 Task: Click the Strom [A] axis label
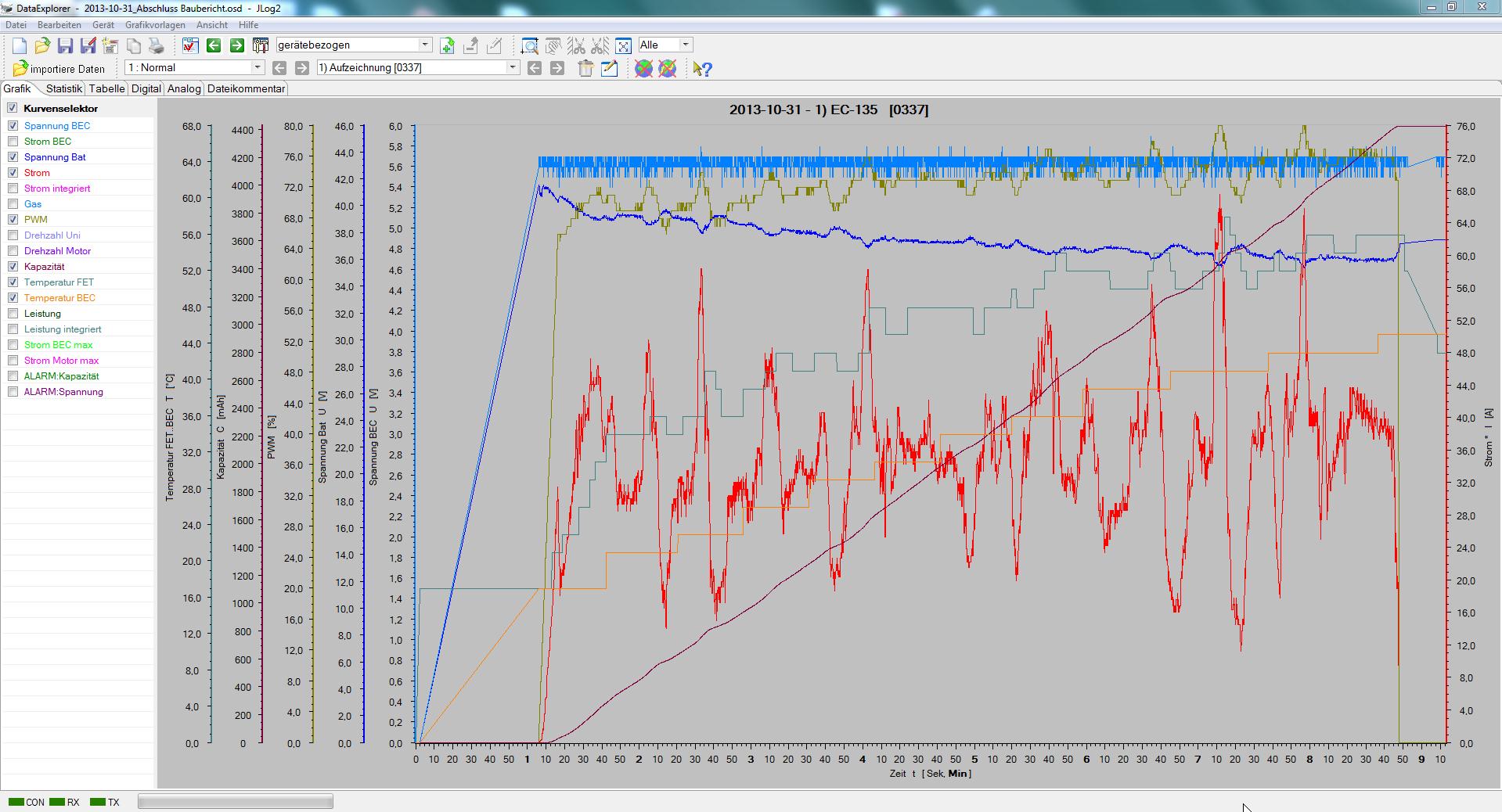(x=1488, y=438)
